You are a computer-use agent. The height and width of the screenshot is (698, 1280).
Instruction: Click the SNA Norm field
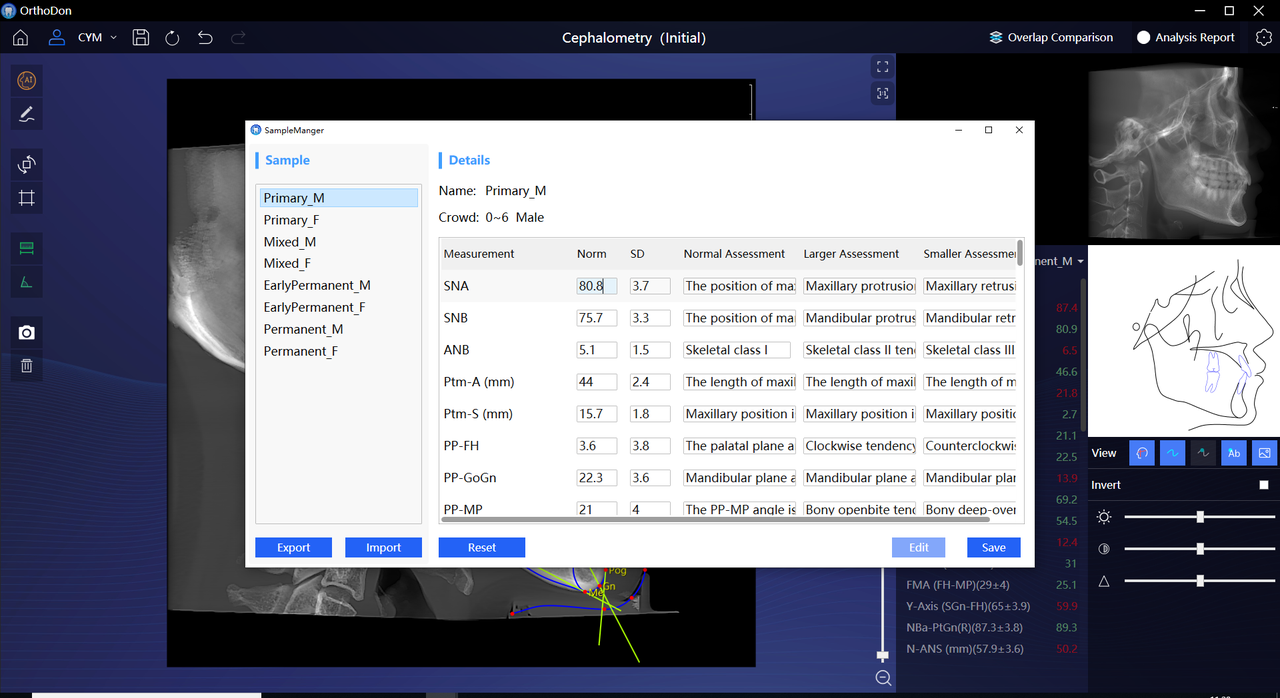click(597, 286)
